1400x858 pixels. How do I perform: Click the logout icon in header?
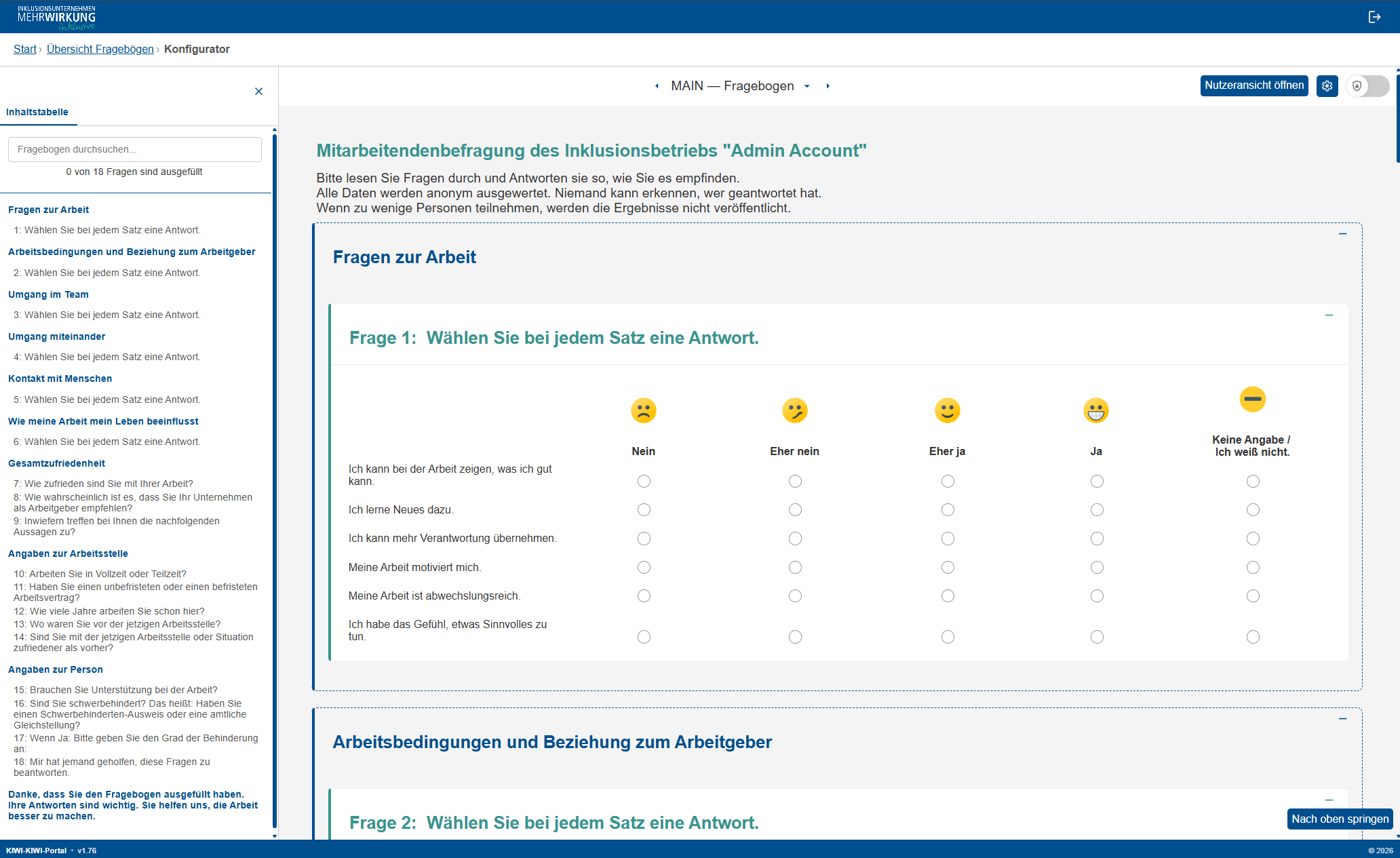(1374, 17)
